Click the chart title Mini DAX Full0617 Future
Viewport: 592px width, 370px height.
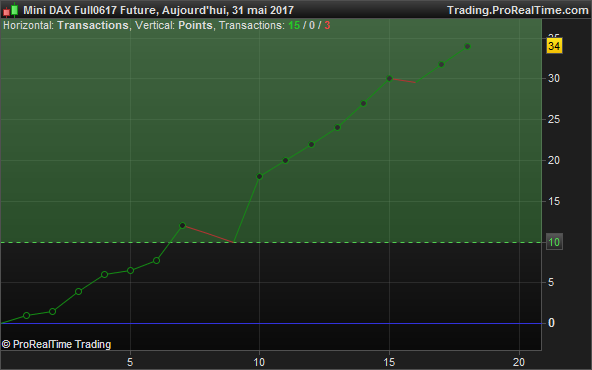click(89, 10)
